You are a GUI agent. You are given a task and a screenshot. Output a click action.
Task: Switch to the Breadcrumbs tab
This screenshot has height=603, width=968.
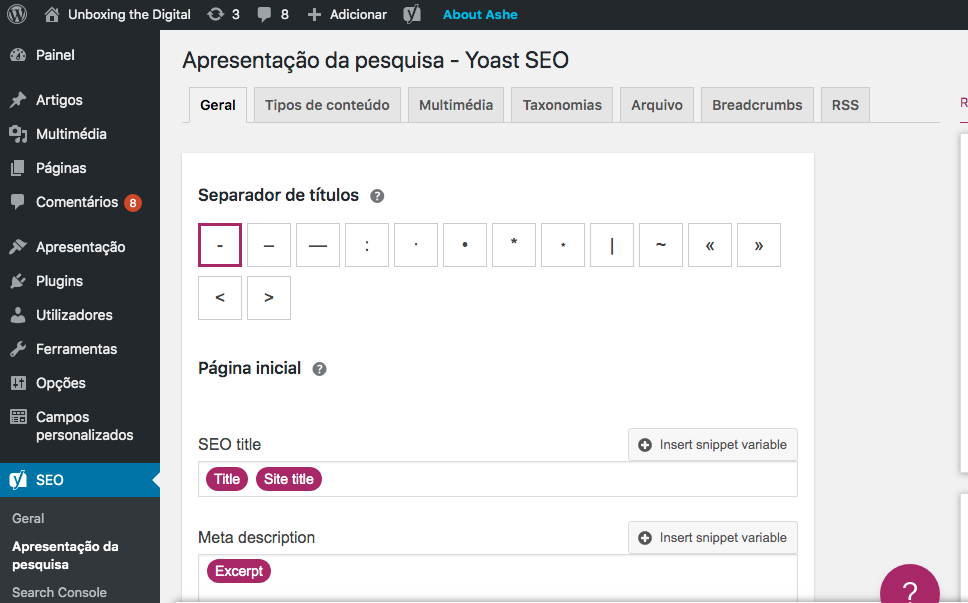click(757, 104)
